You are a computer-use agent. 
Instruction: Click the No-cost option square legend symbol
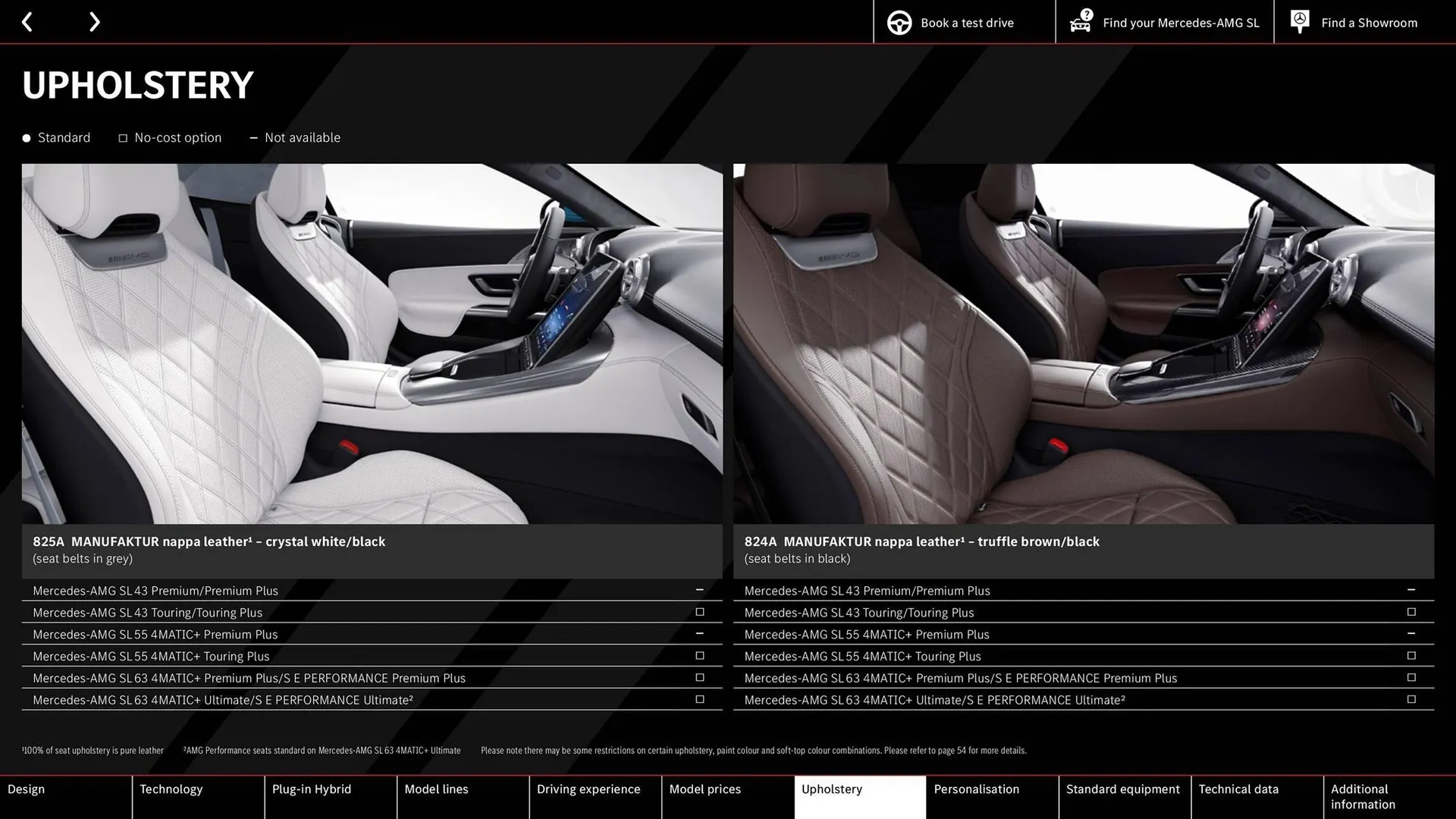pyautogui.click(x=123, y=137)
